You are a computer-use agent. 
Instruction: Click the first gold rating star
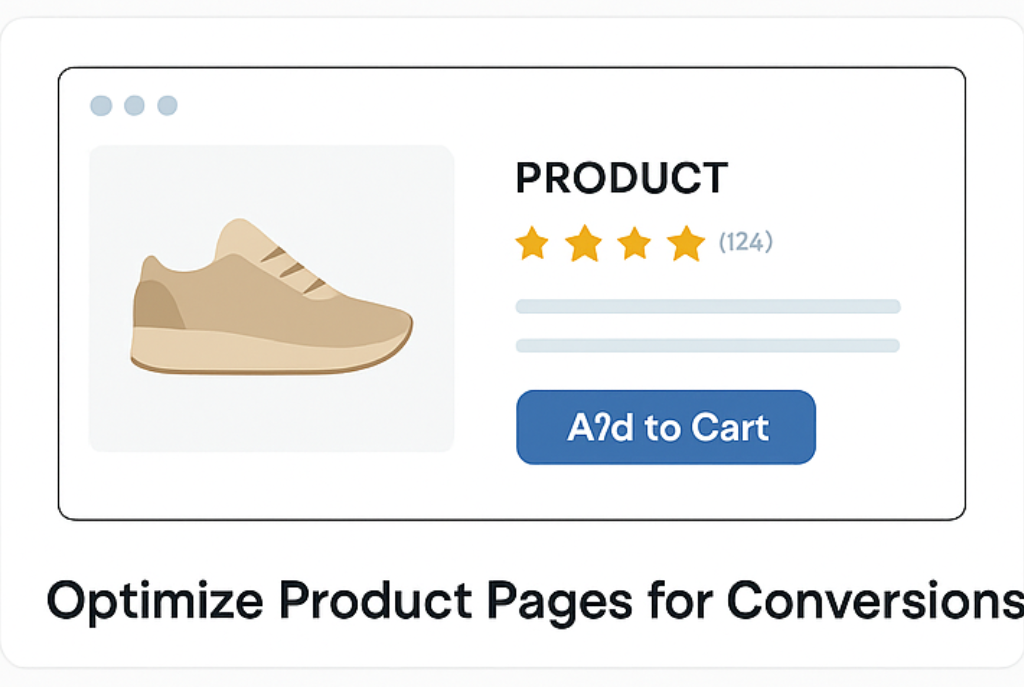532,243
